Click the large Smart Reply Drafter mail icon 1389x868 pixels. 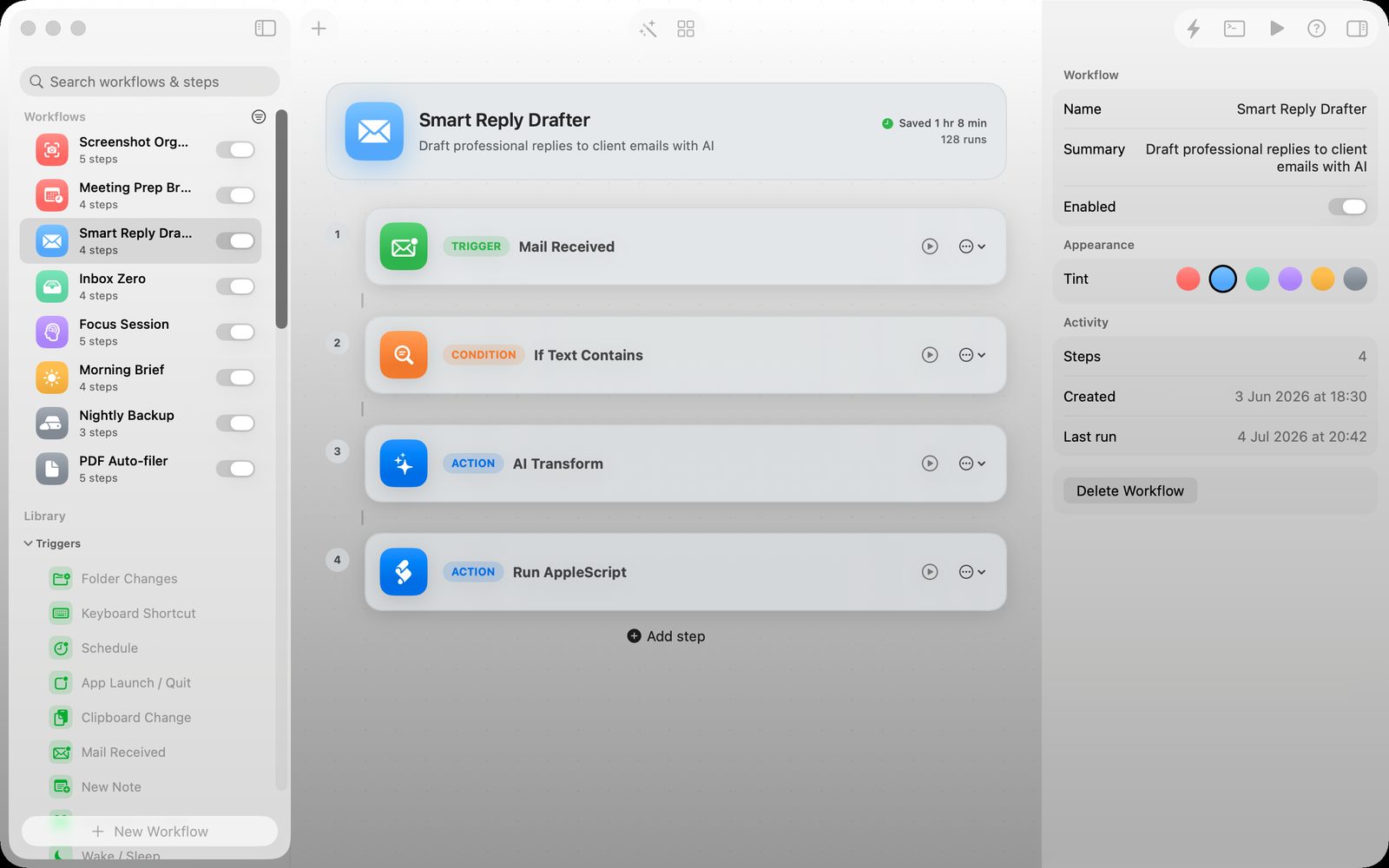374,131
